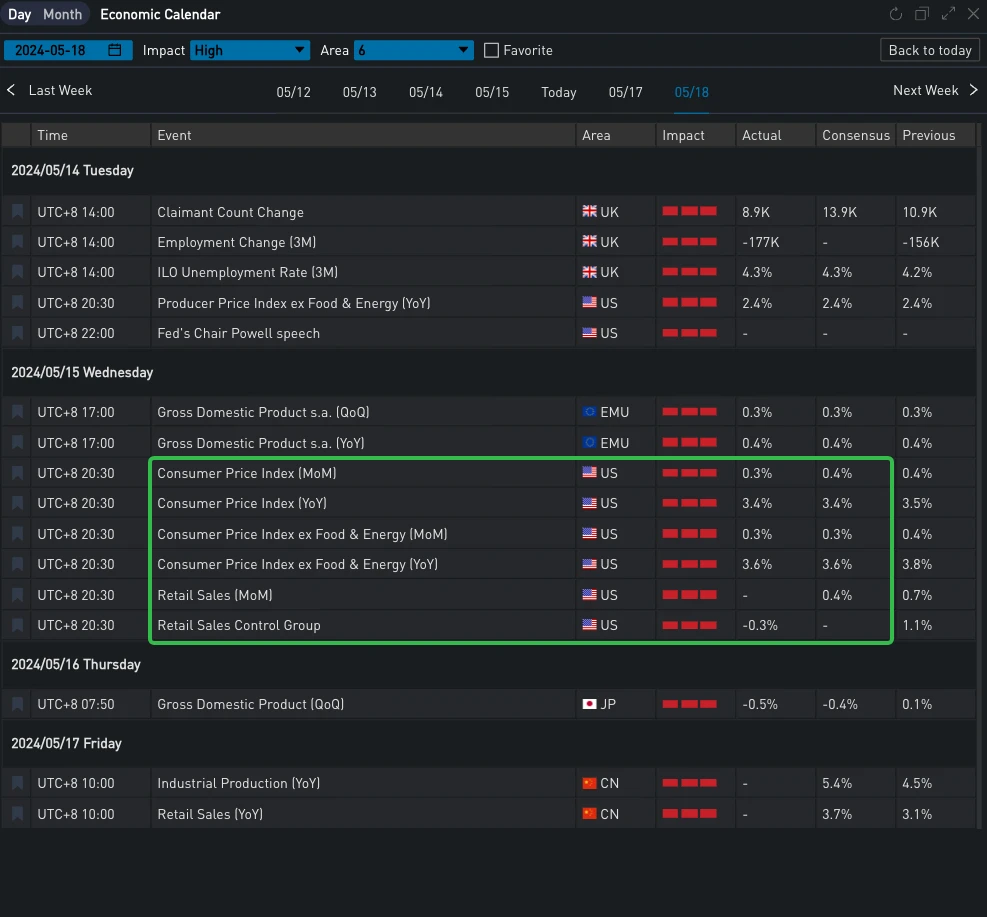The image size is (987, 917).
Task: Switch to Month view
Action: pyautogui.click(x=62, y=15)
